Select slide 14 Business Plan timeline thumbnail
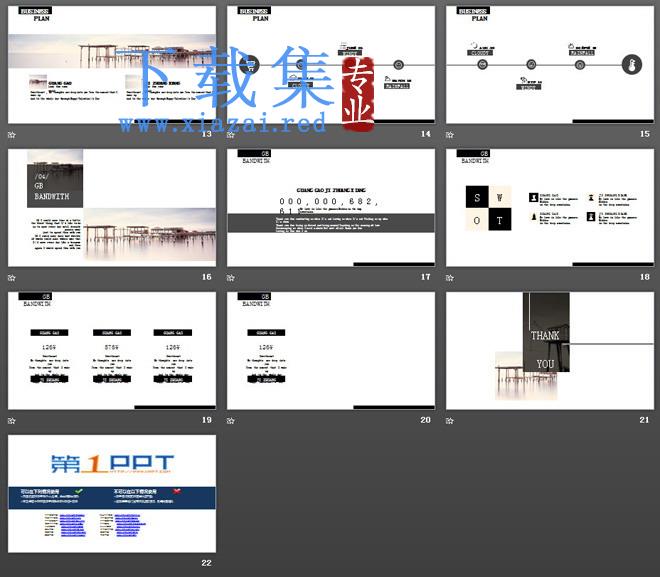 (331, 64)
